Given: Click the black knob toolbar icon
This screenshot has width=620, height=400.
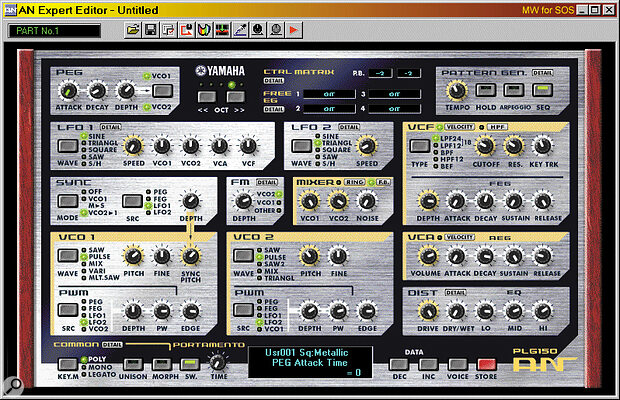Looking at the screenshot, I should (257, 30).
